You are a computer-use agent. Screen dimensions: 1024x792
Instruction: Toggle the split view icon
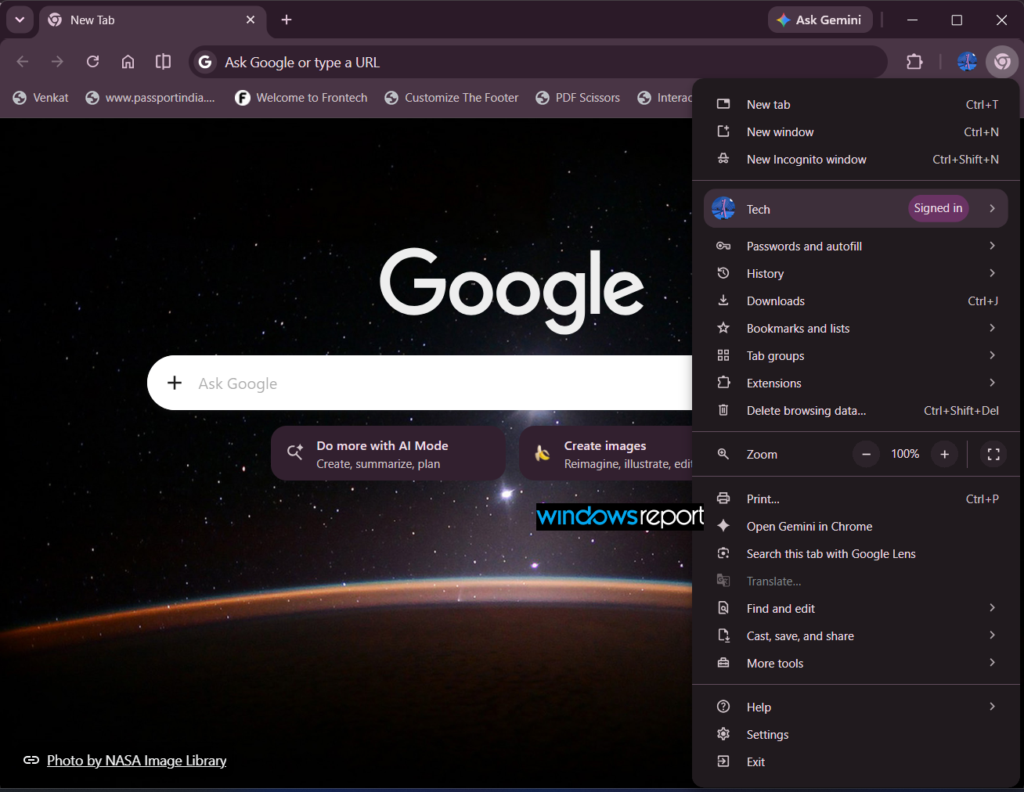(x=163, y=62)
